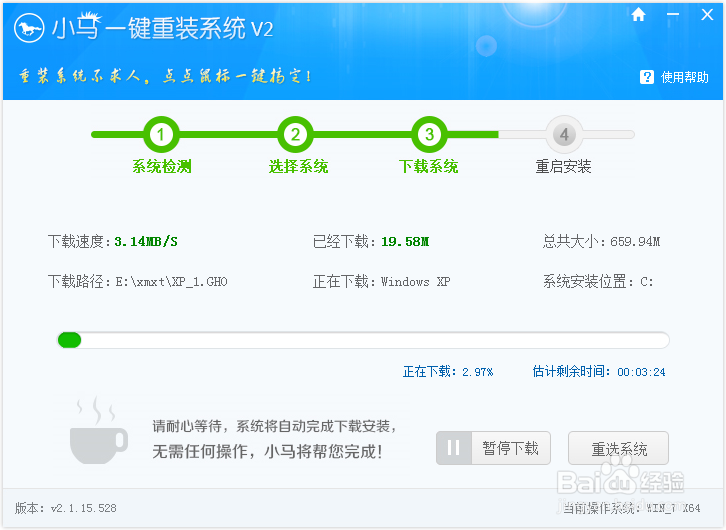
Task: Click the 选择系统 step label
Action: (x=298, y=166)
